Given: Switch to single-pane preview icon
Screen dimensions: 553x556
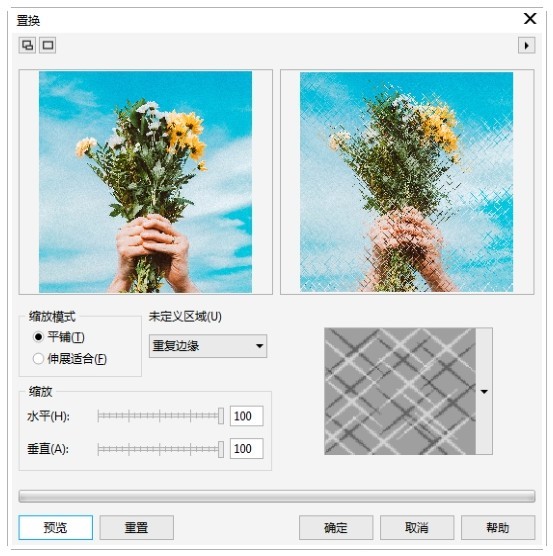Looking at the screenshot, I should pos(48,45).
